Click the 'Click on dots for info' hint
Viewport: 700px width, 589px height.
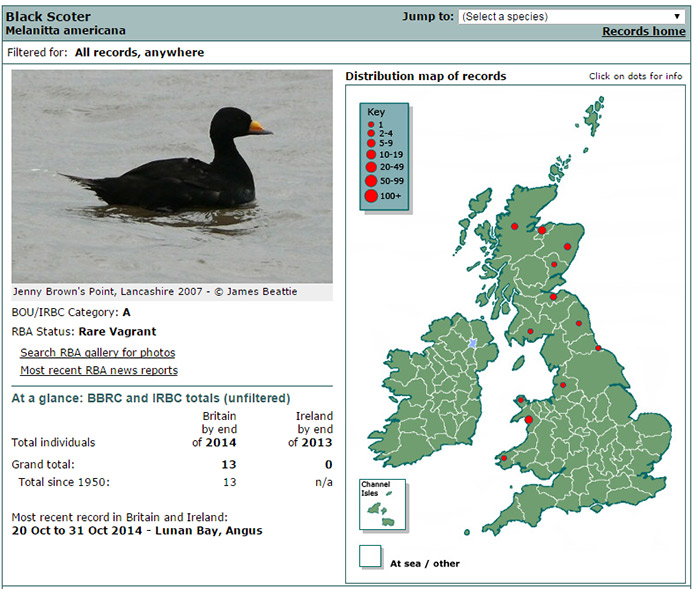click(635, 76)
